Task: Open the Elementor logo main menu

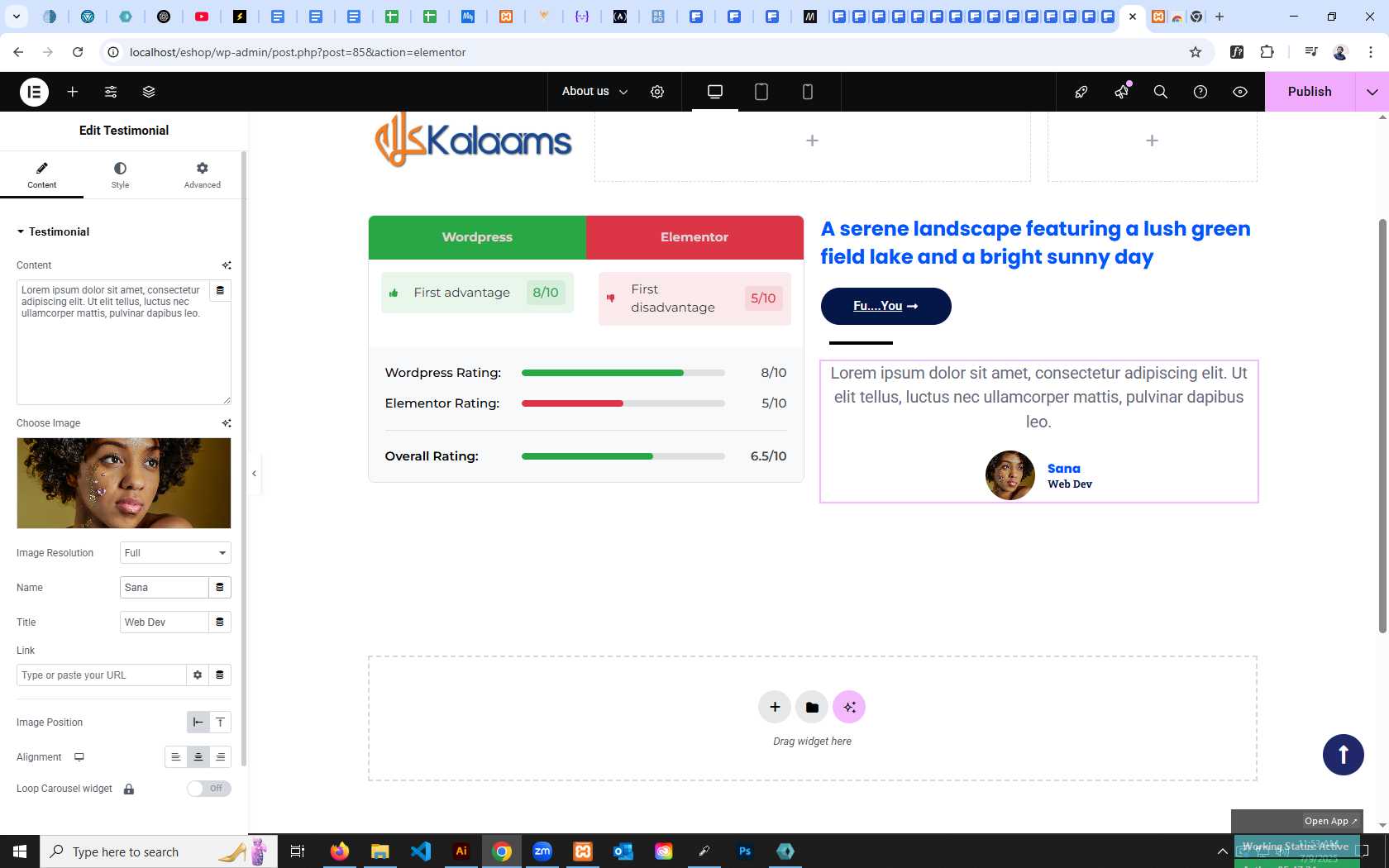Action: pyautogui.click(x=34, y=92)
